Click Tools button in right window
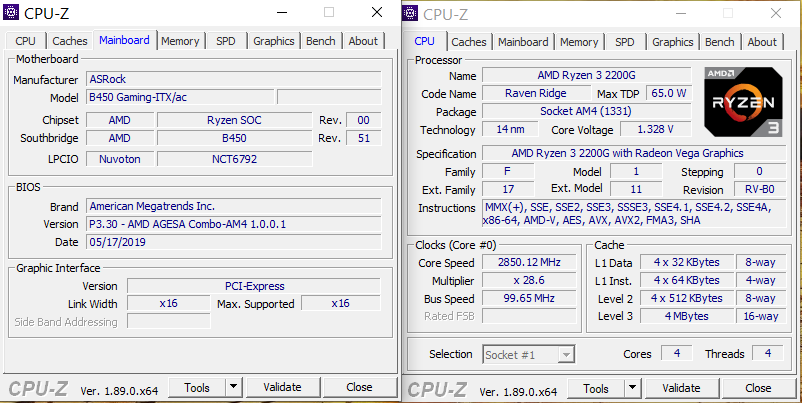This screenshot has height=403, width=802. (x=596, y=389)
